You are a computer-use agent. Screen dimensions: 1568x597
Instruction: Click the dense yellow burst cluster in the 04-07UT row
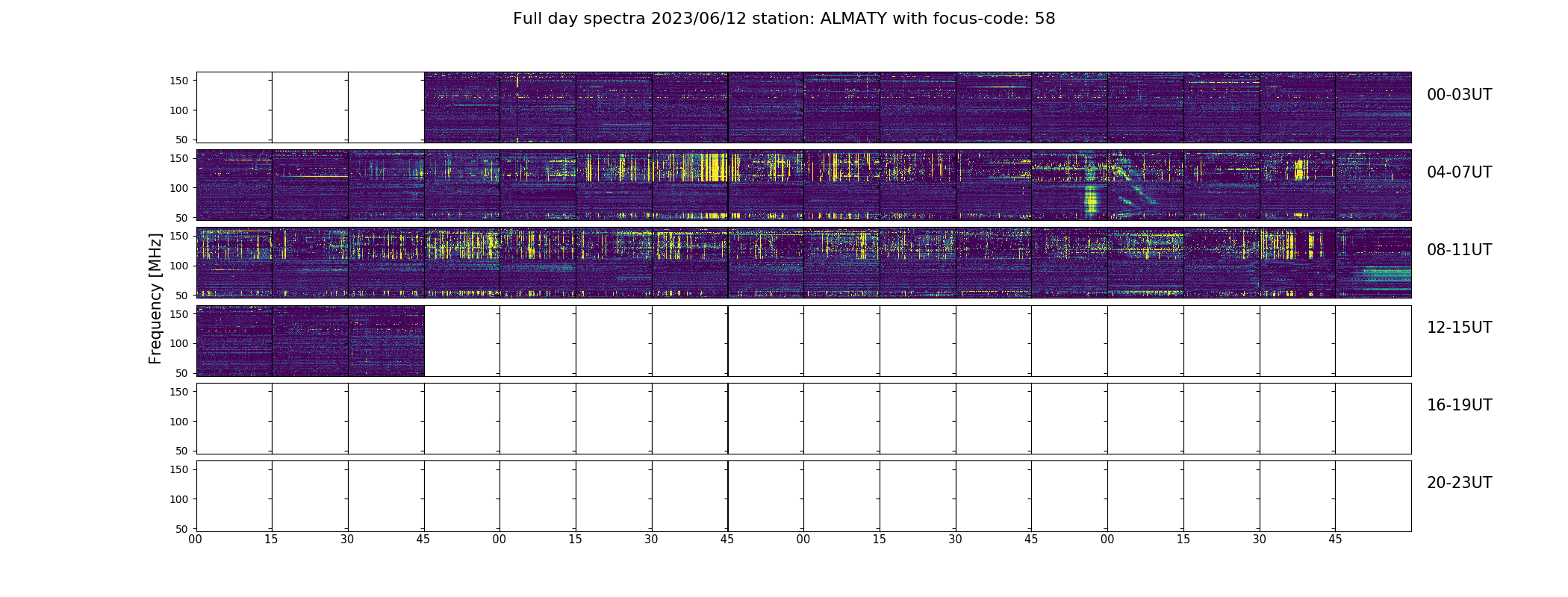[715, 167]
